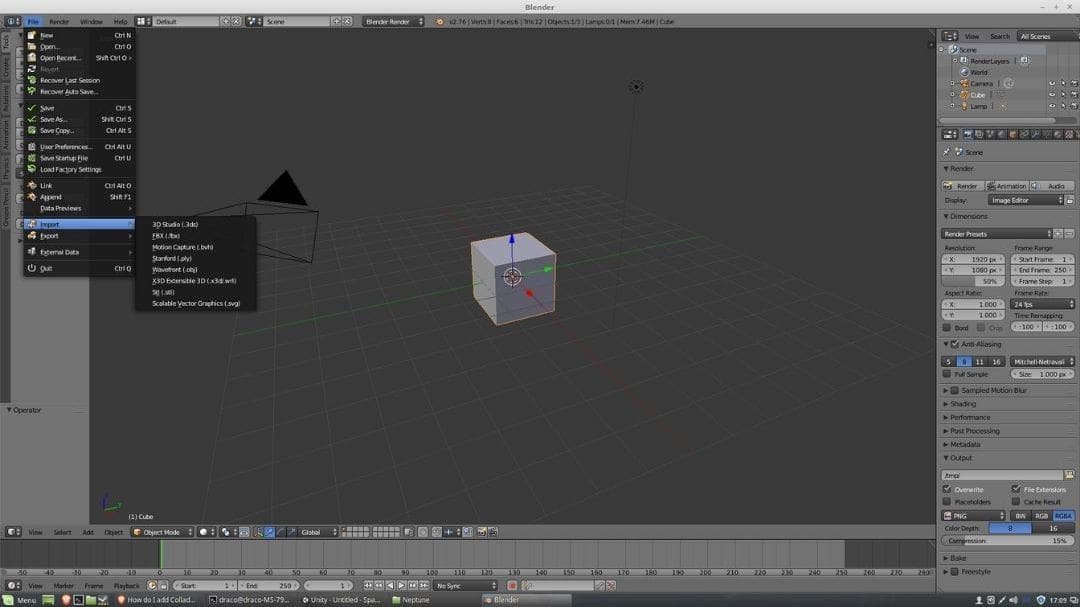Toggle the Anti-Aliasing checkbox
The image size is (1080, 607).
[x=955, y=344]
